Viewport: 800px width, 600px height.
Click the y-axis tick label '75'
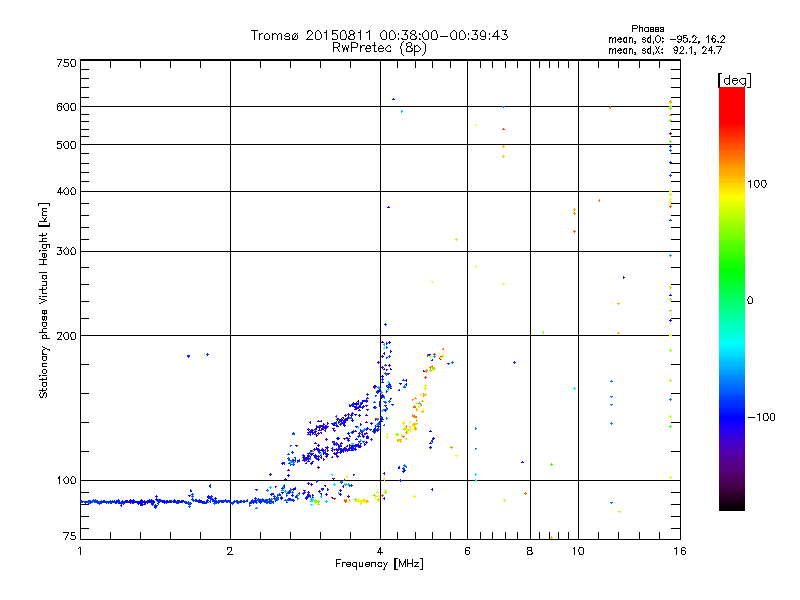click(x=70, y=536)
